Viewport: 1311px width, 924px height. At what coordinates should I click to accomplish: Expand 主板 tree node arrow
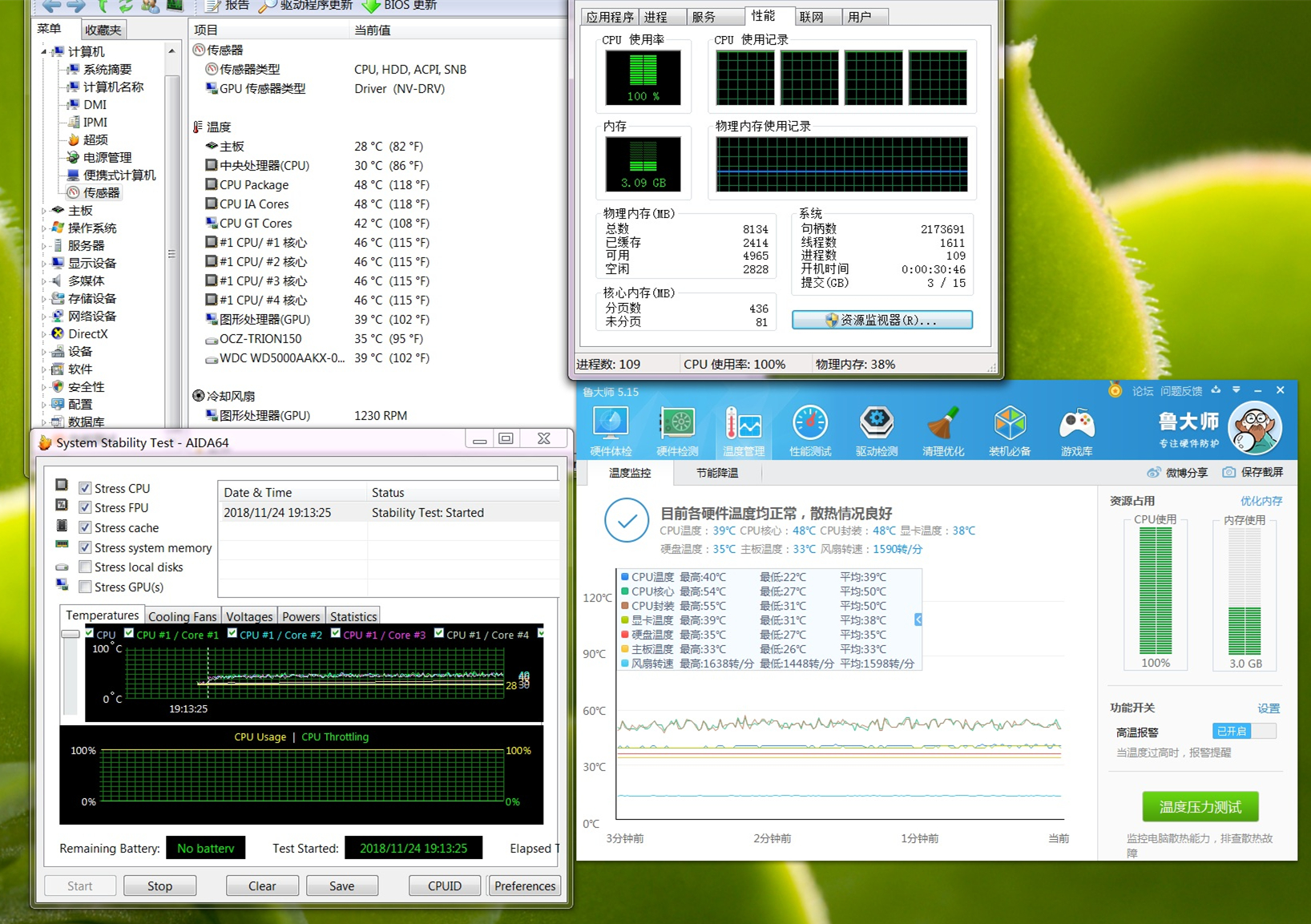click(44, 211)
